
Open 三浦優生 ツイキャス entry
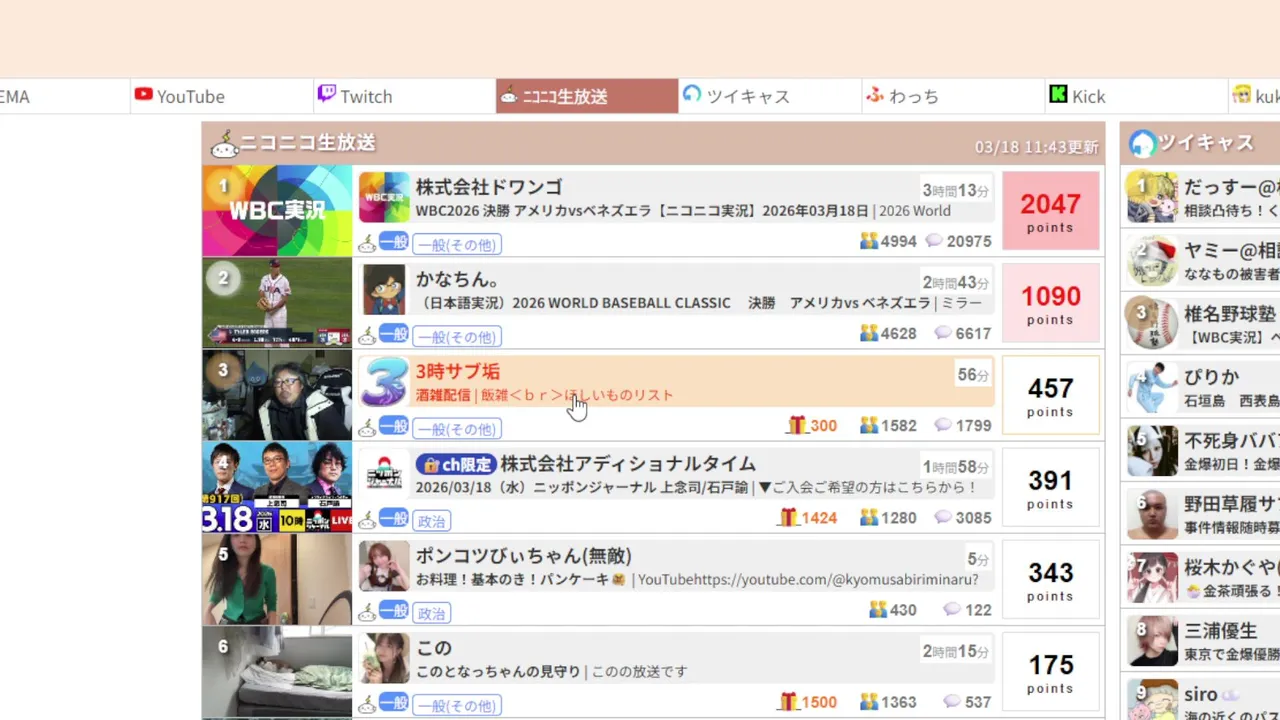[x=1202, y=642]
